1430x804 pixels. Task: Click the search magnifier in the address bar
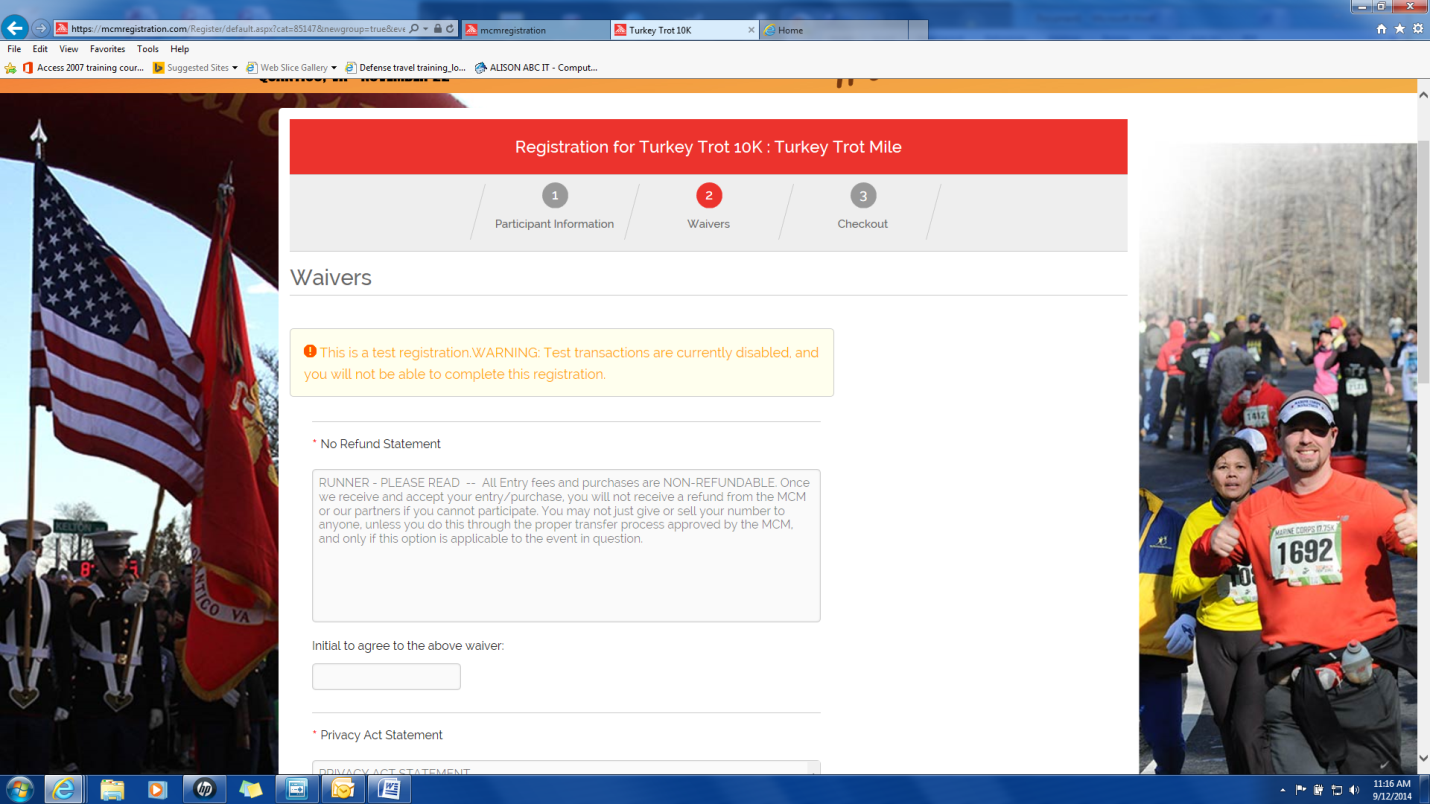click(x=414, y=29)
